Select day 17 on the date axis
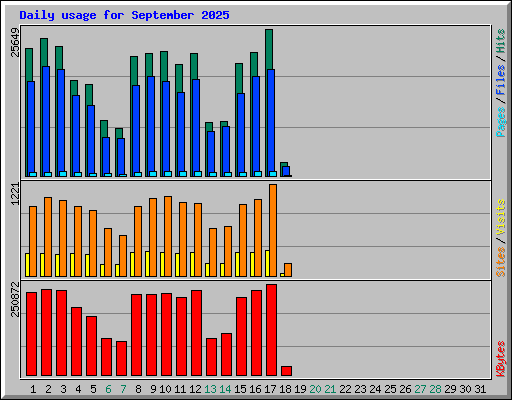The width and height of the screenshot is (512, 400). tap(270, 389)
